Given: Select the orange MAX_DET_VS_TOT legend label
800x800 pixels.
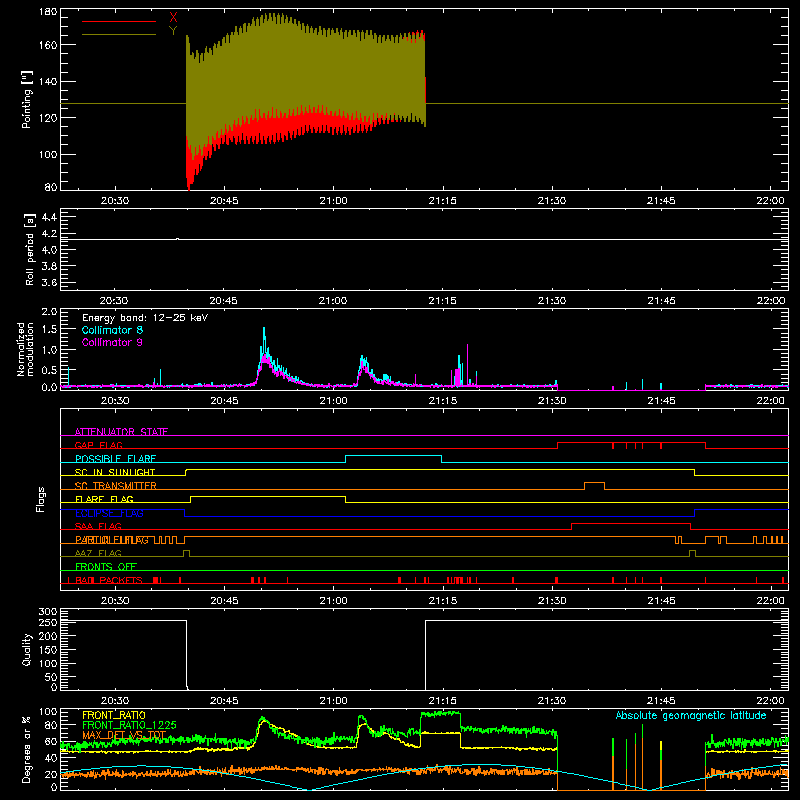Looking at the screenshot, I should pyautogui.click(x=124, y=735).
